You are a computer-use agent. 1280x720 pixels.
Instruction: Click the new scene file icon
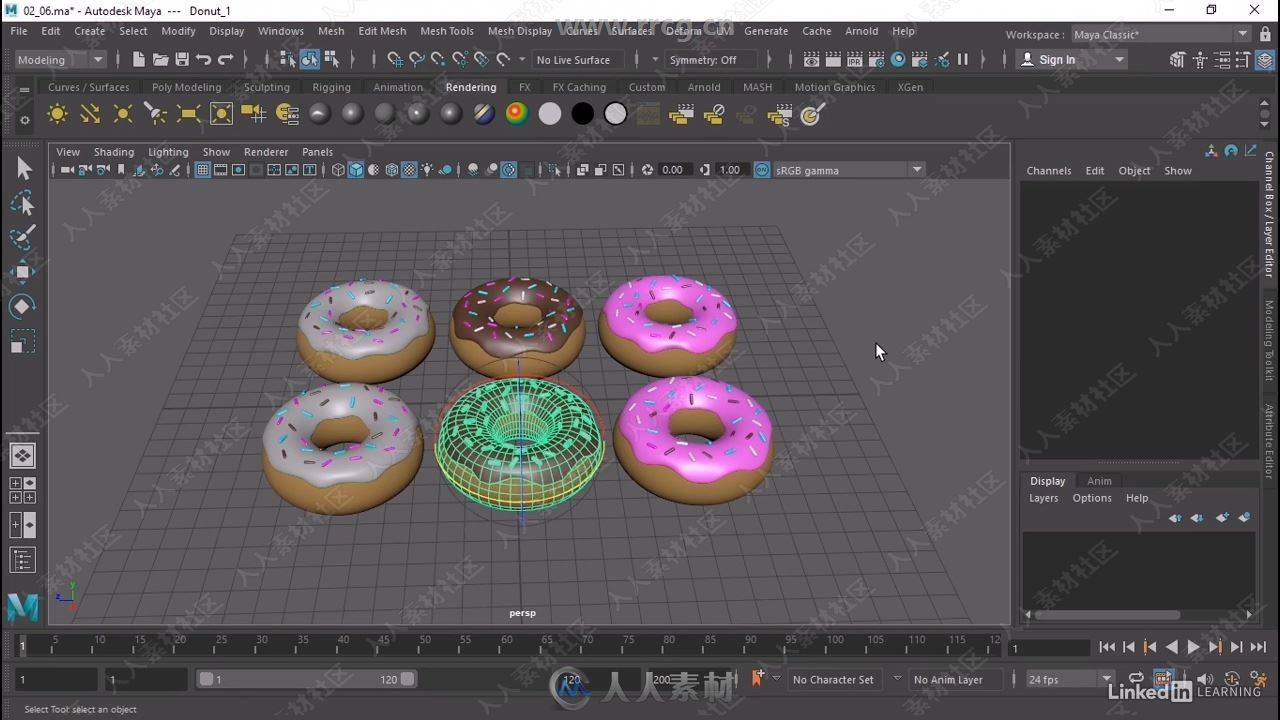click(138, 60)
